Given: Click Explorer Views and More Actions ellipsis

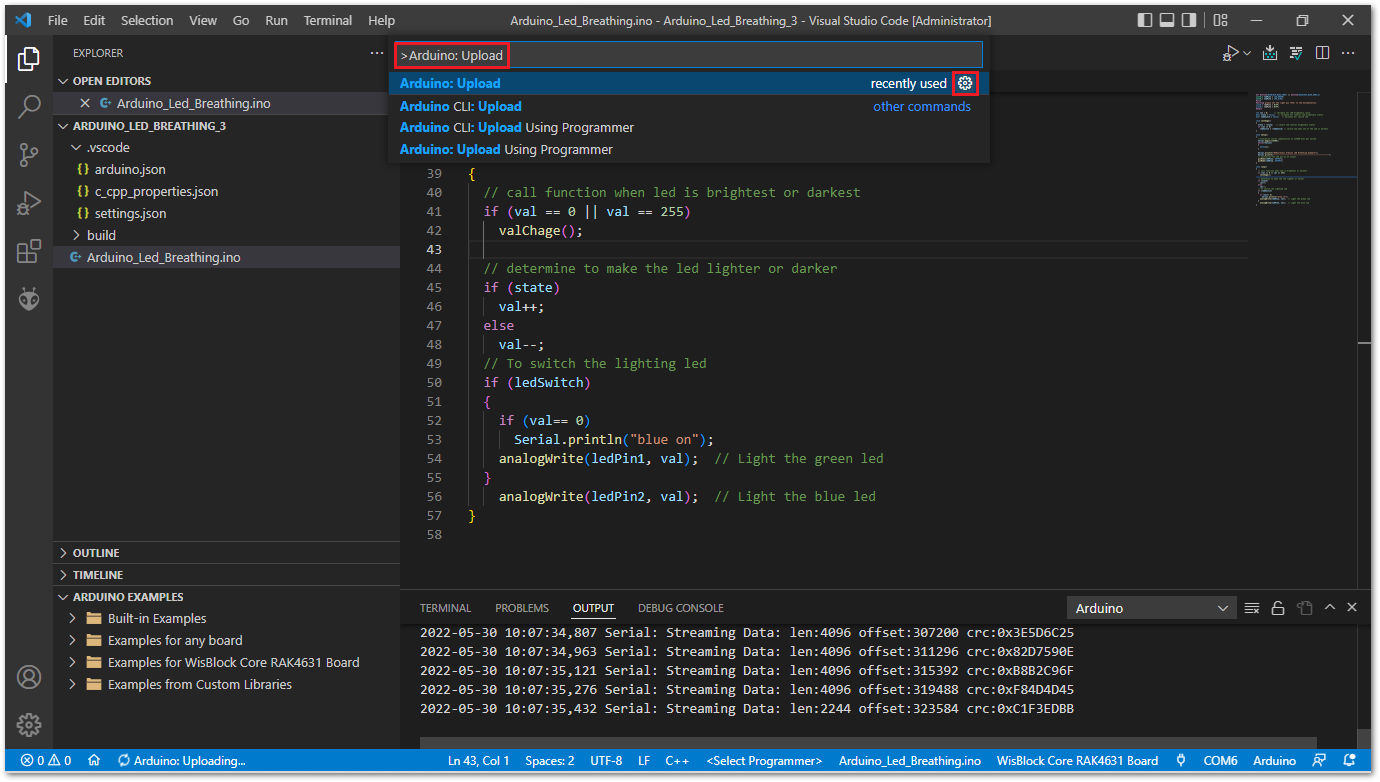Looking at the screenshot, I should pyautogui.click(x=376, y=53).
